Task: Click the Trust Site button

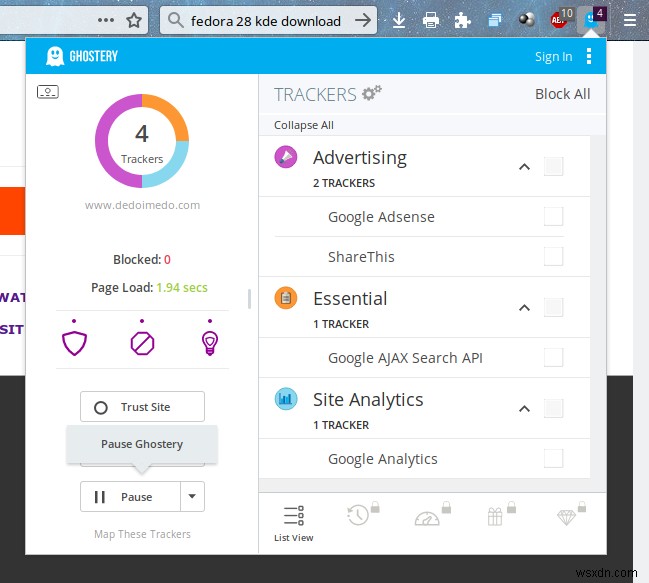Action: pyautogui.click(x=142, y=407)
